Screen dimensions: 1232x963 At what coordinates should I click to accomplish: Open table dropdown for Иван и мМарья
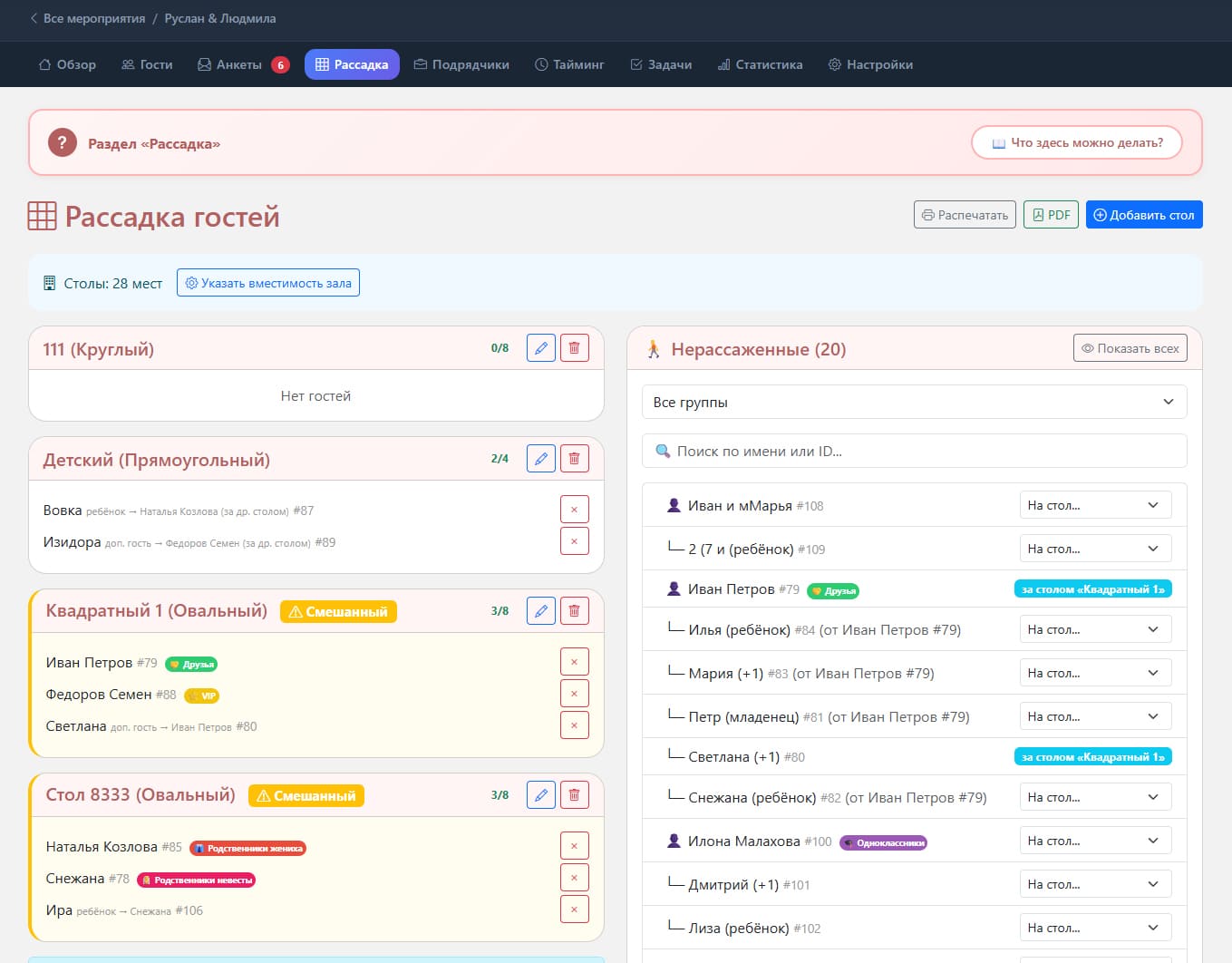1095,505
